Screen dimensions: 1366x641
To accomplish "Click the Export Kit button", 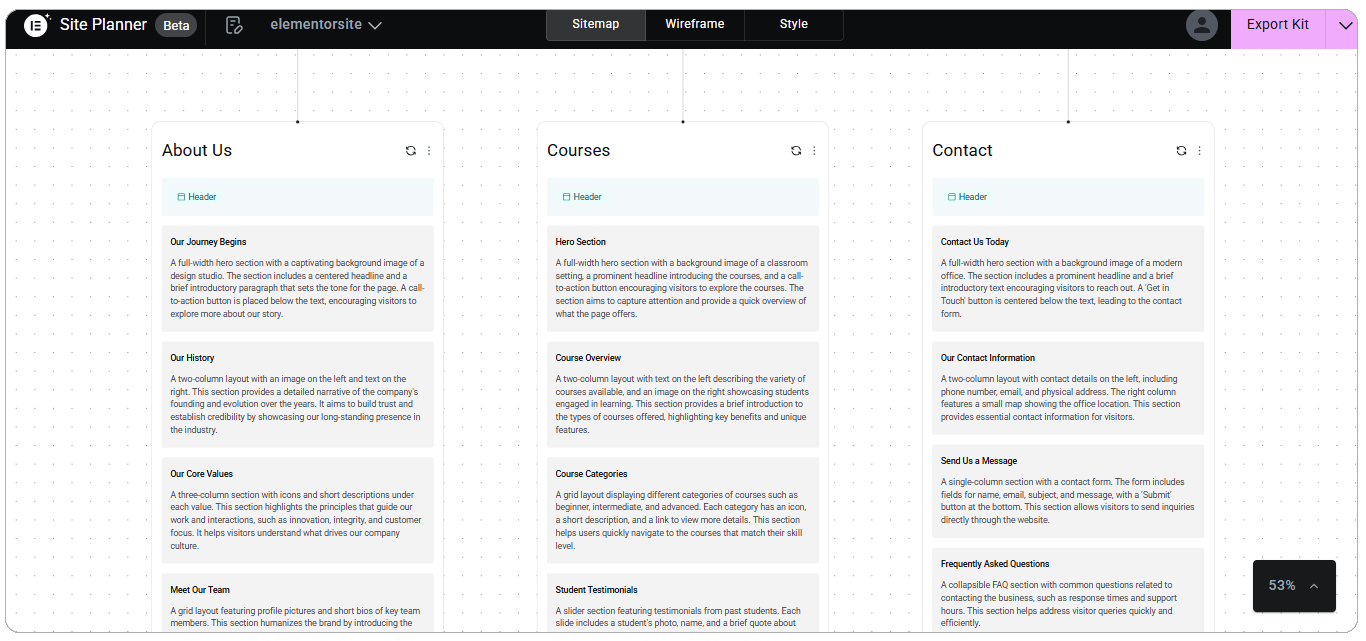I will pos(1277,24).
